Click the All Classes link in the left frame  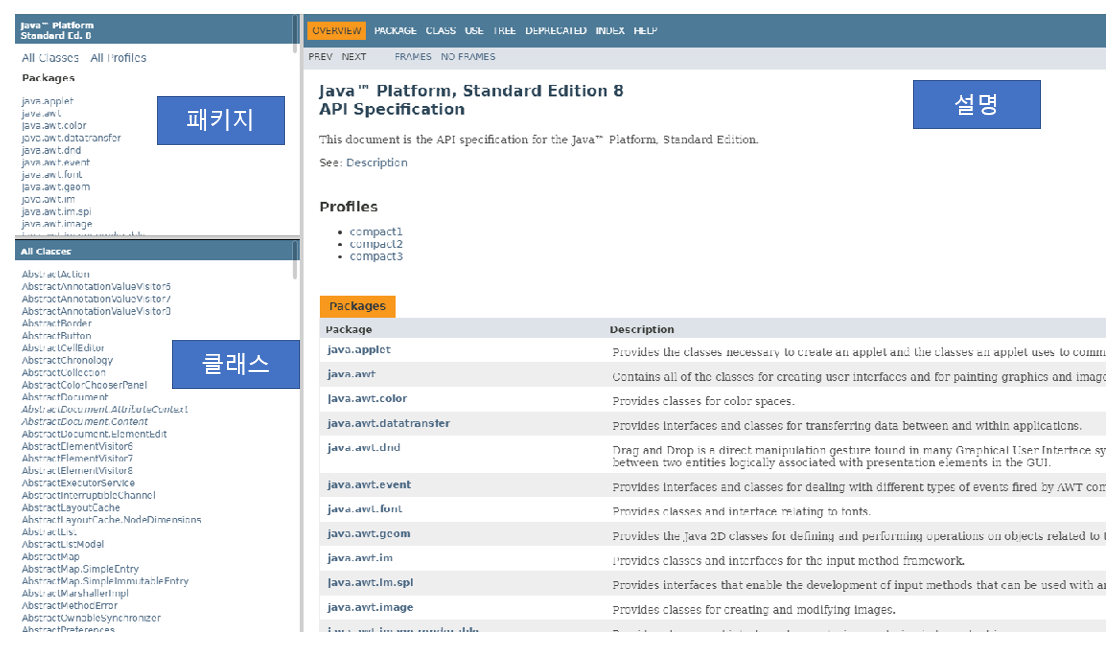50,58
